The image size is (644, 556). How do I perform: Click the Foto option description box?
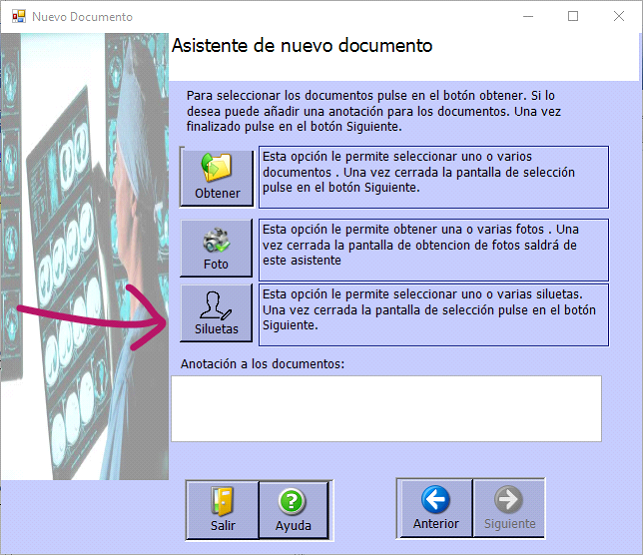(x=433, y=246)
